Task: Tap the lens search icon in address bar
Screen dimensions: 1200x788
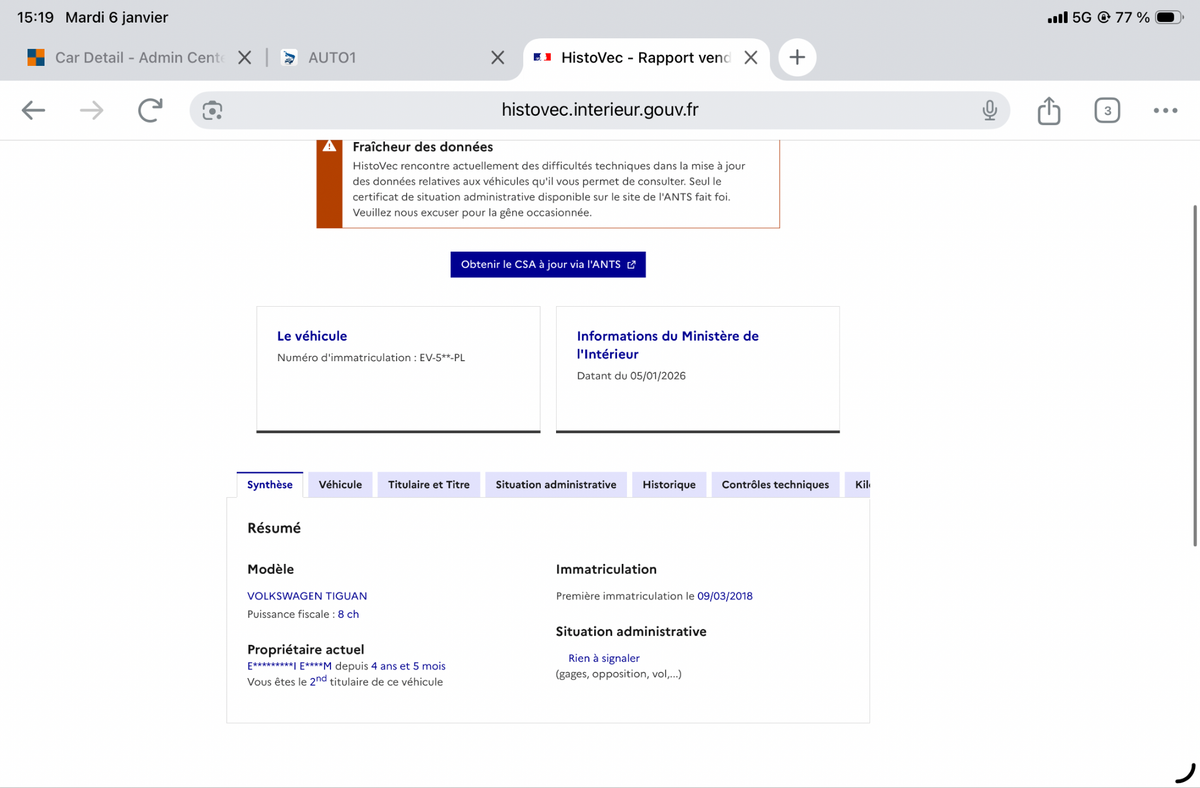Action: [x=212, y=111]
